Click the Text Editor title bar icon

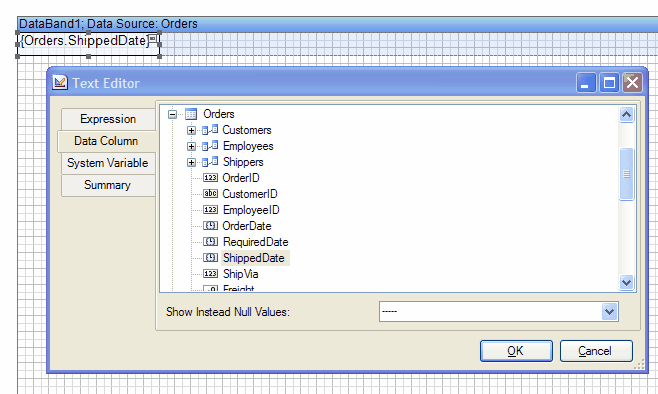[60, 82]
